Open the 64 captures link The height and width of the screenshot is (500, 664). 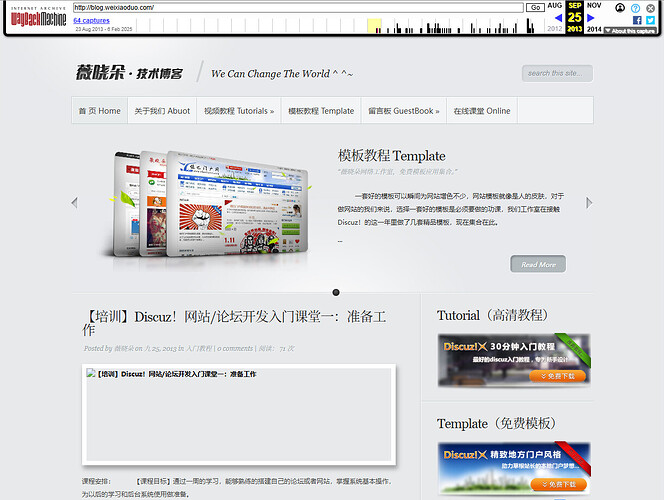[91, 20]
